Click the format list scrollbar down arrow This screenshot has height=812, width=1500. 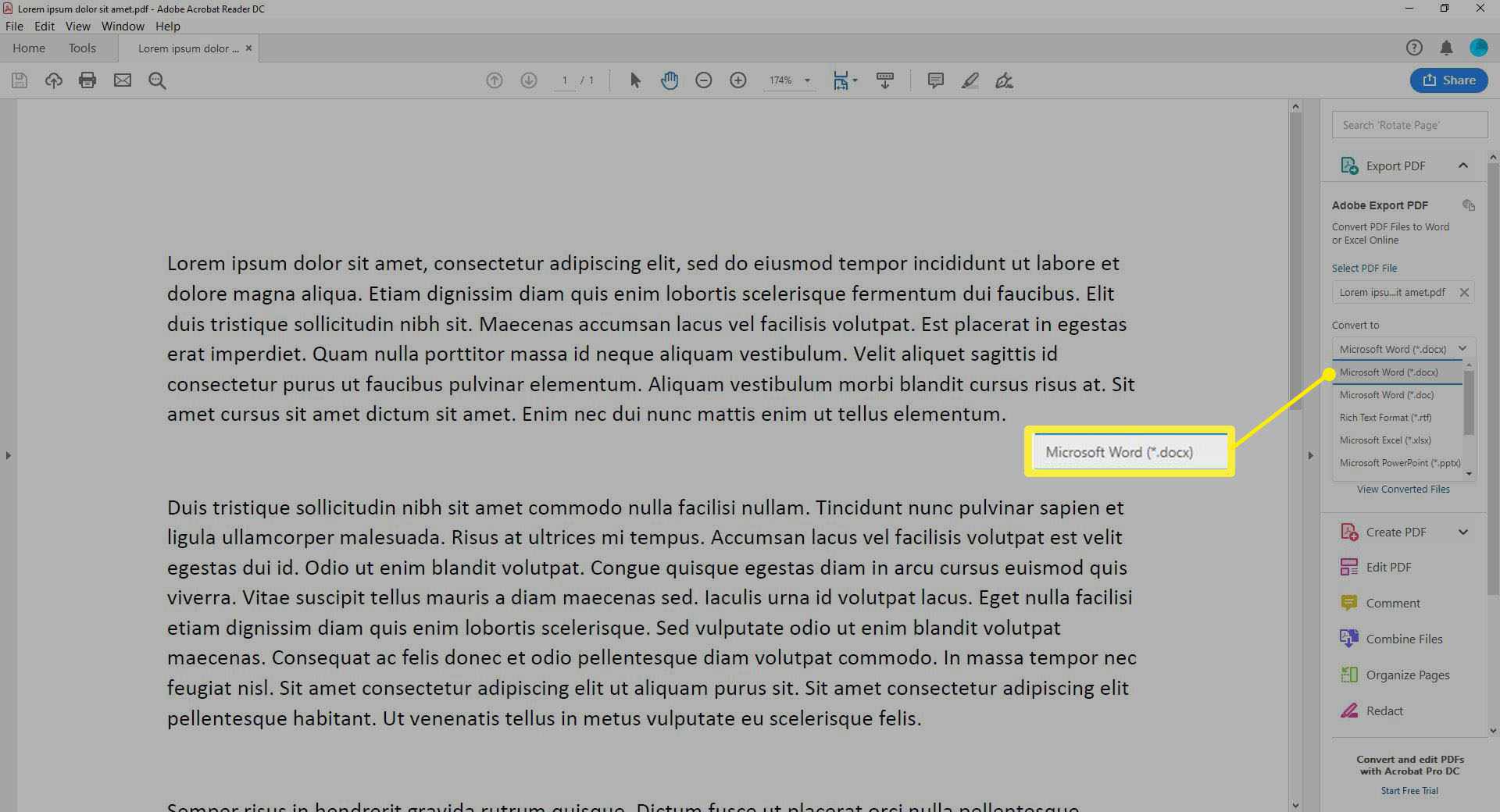point(1469,474)
